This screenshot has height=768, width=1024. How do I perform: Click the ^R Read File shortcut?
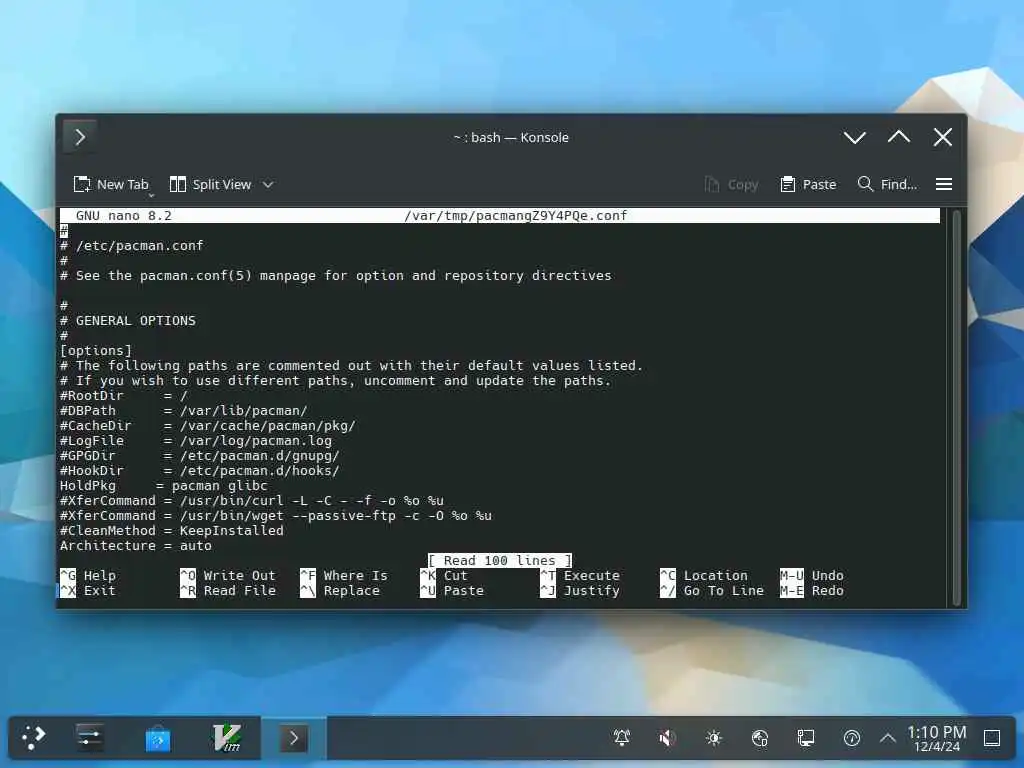pos(228,590)
